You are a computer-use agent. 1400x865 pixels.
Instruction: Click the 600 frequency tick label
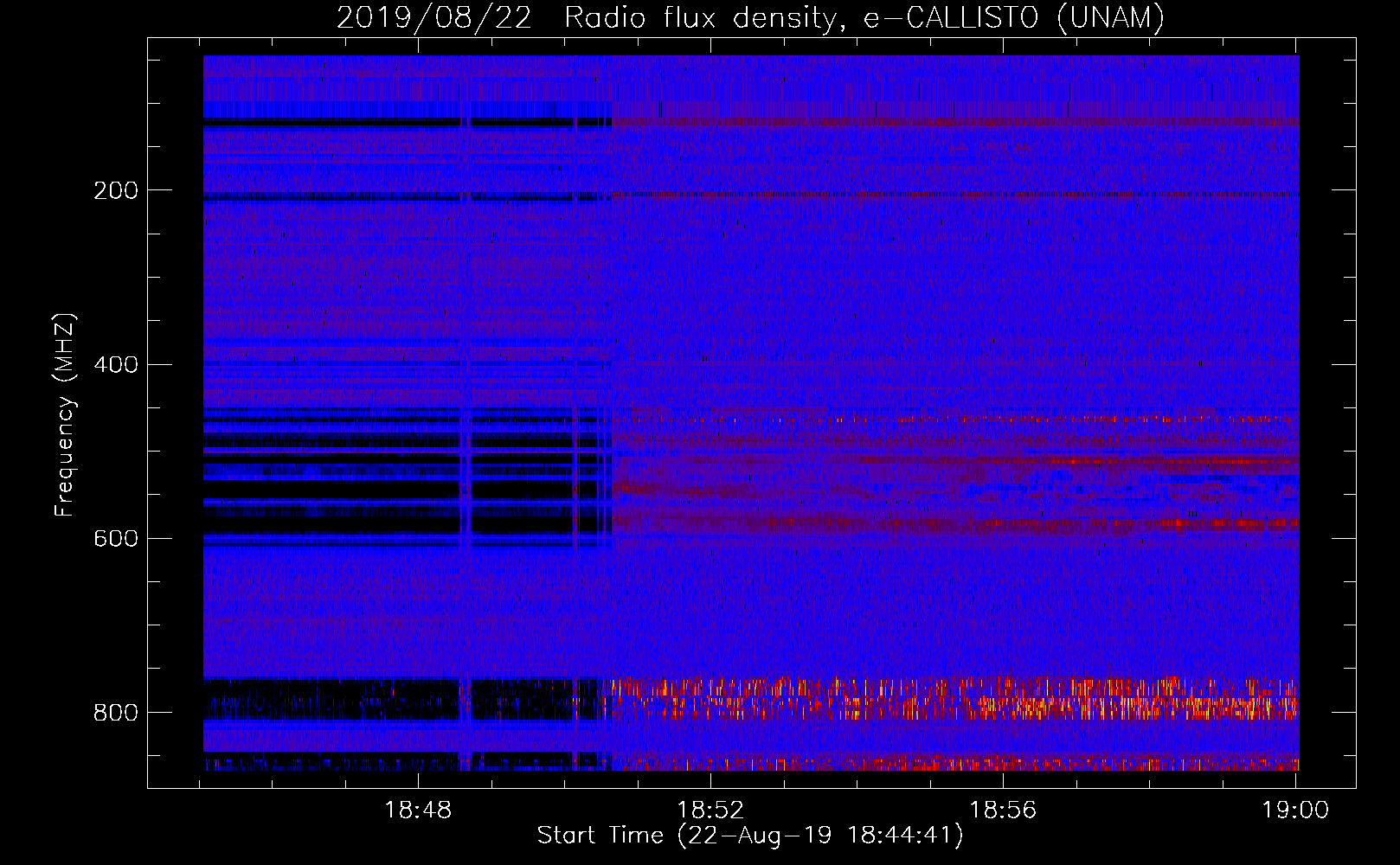tap(116, 538)
